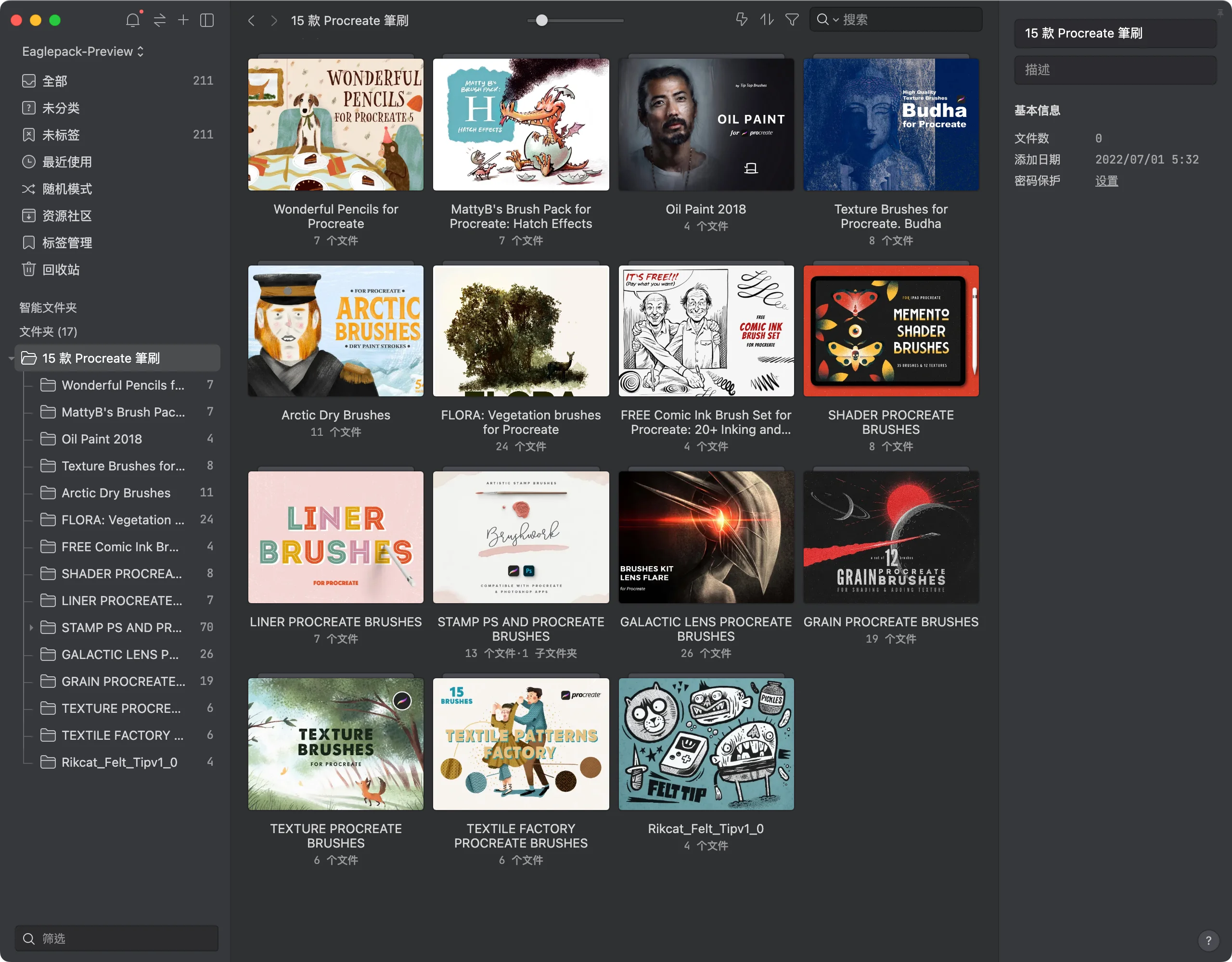
Task: Open GALACTIC LENS PROCREATE BRUSHES thumbnail
Action: 706,537
